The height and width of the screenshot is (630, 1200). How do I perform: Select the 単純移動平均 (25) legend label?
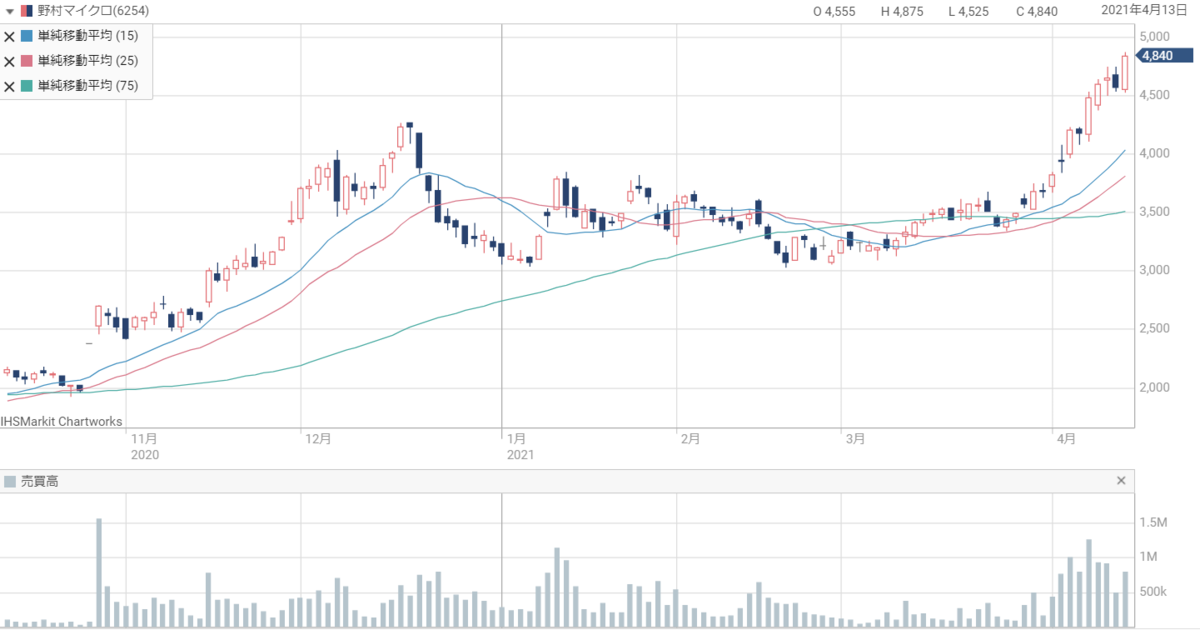pyautogui.click(x=88, y=61)
